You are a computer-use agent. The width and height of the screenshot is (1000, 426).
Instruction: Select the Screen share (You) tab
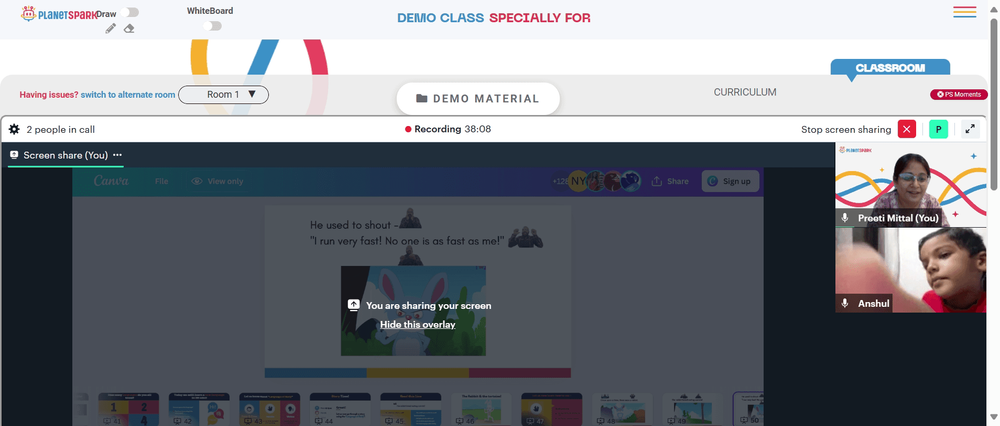tap(65, 155)
